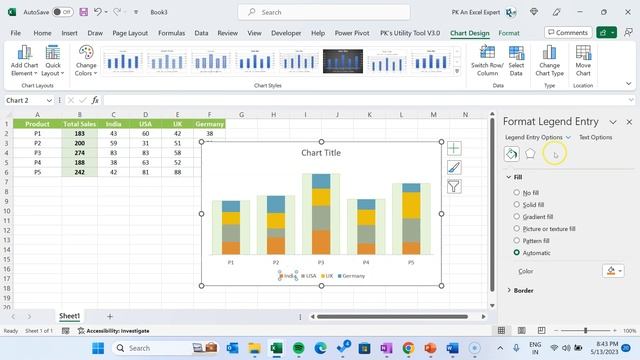Apply the dark chart style thumbnail
This screenshot has height=360, width=640.
(x=342, y=61)
